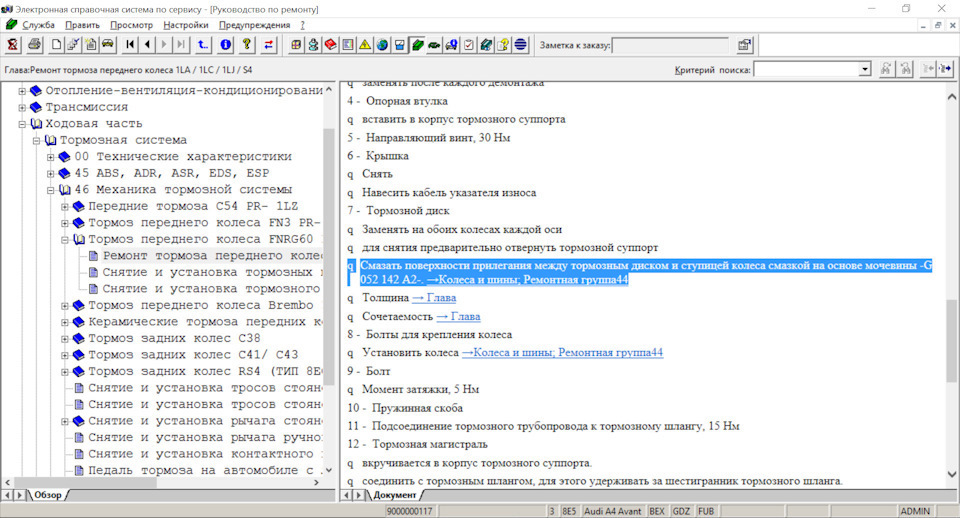Click the blank page icon in the toolbar

coord(56,45)
